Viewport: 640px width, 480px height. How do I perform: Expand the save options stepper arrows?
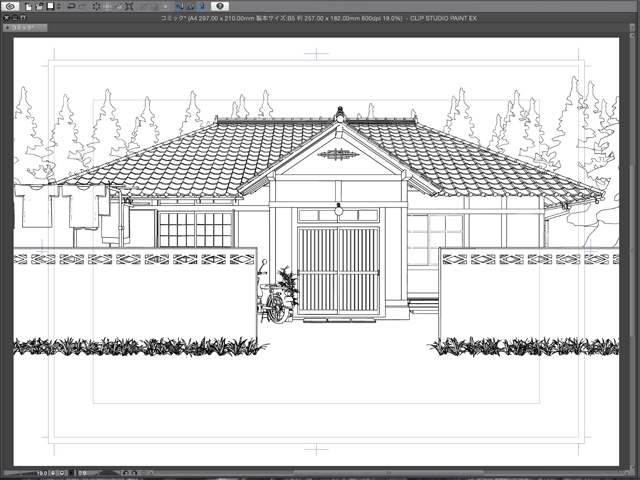click(59, 7)
